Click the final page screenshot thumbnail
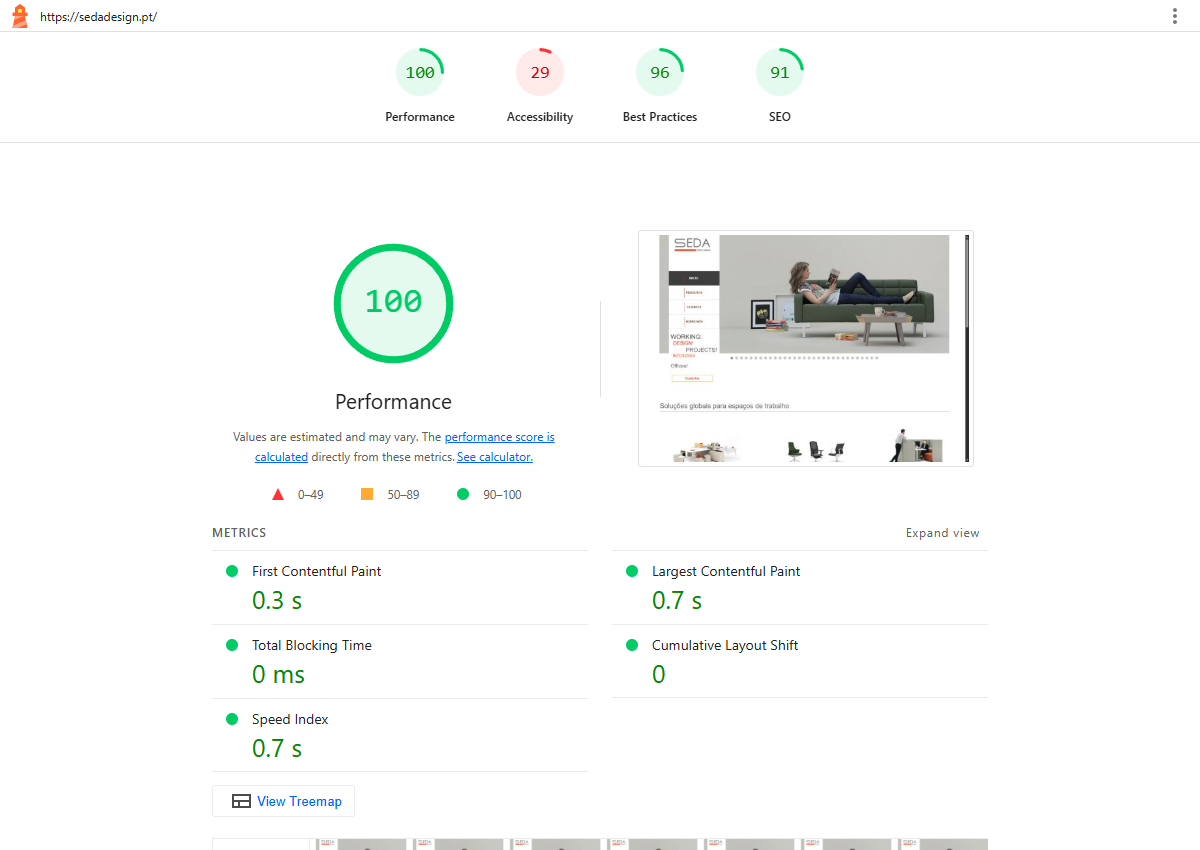Screen dimensions: 1200x850 pos(806,348)
